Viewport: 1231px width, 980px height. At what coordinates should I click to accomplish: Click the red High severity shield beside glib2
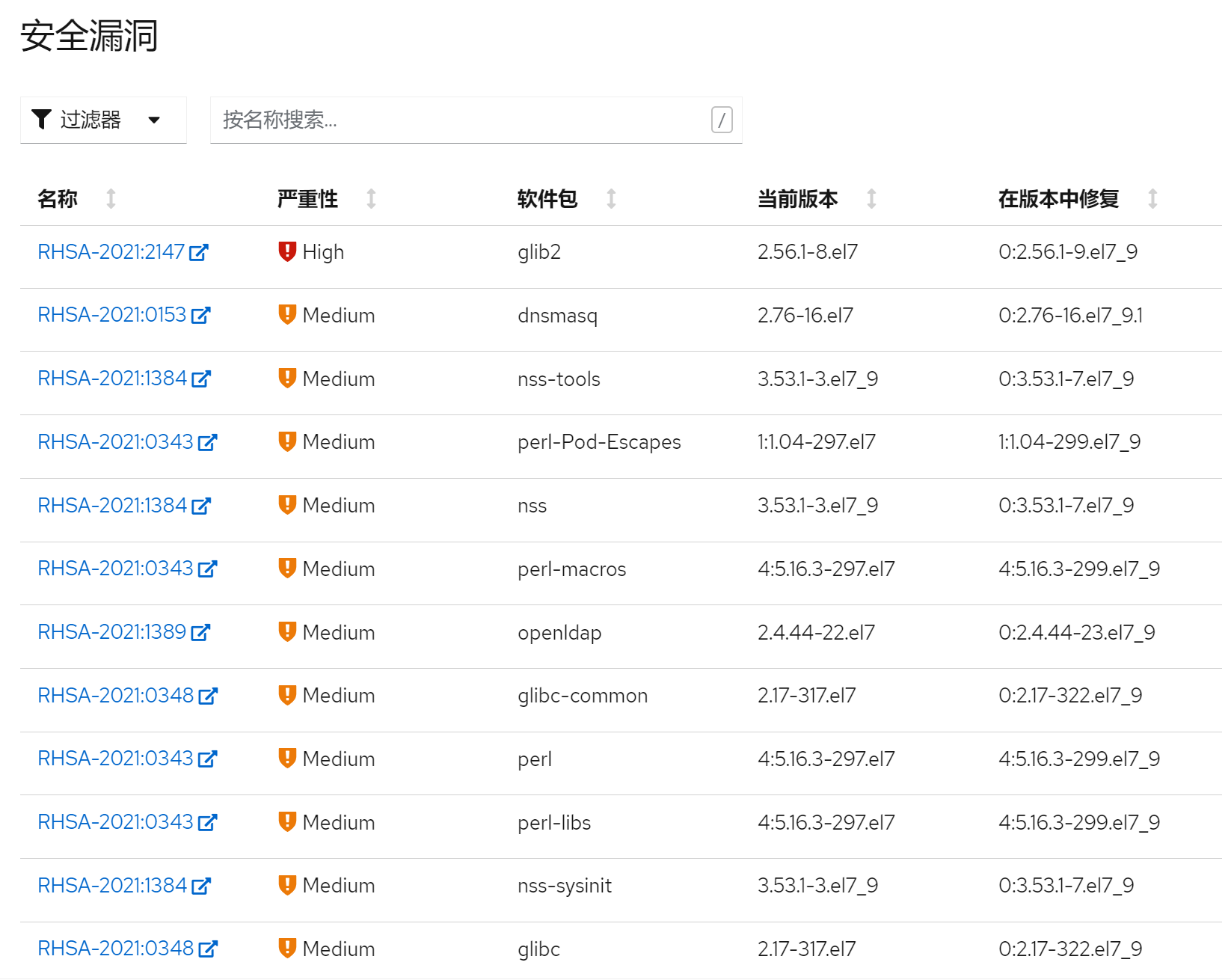coord(286,251)
